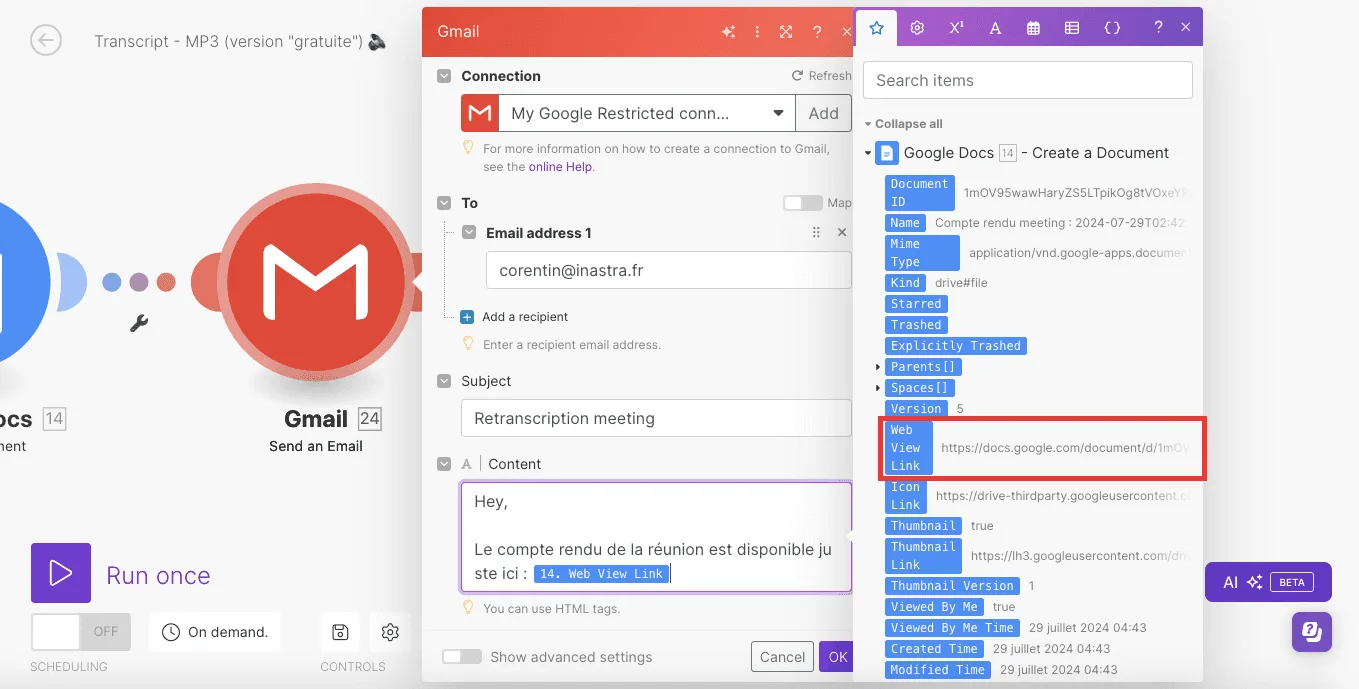
Task: Select the Starred variable pill
Action: [916, 304]
